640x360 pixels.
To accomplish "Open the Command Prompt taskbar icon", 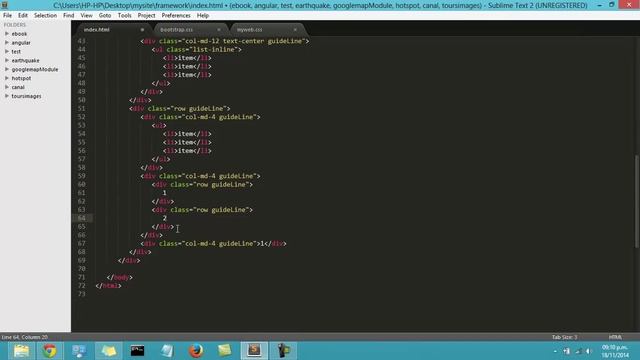I will click(137, 351).
